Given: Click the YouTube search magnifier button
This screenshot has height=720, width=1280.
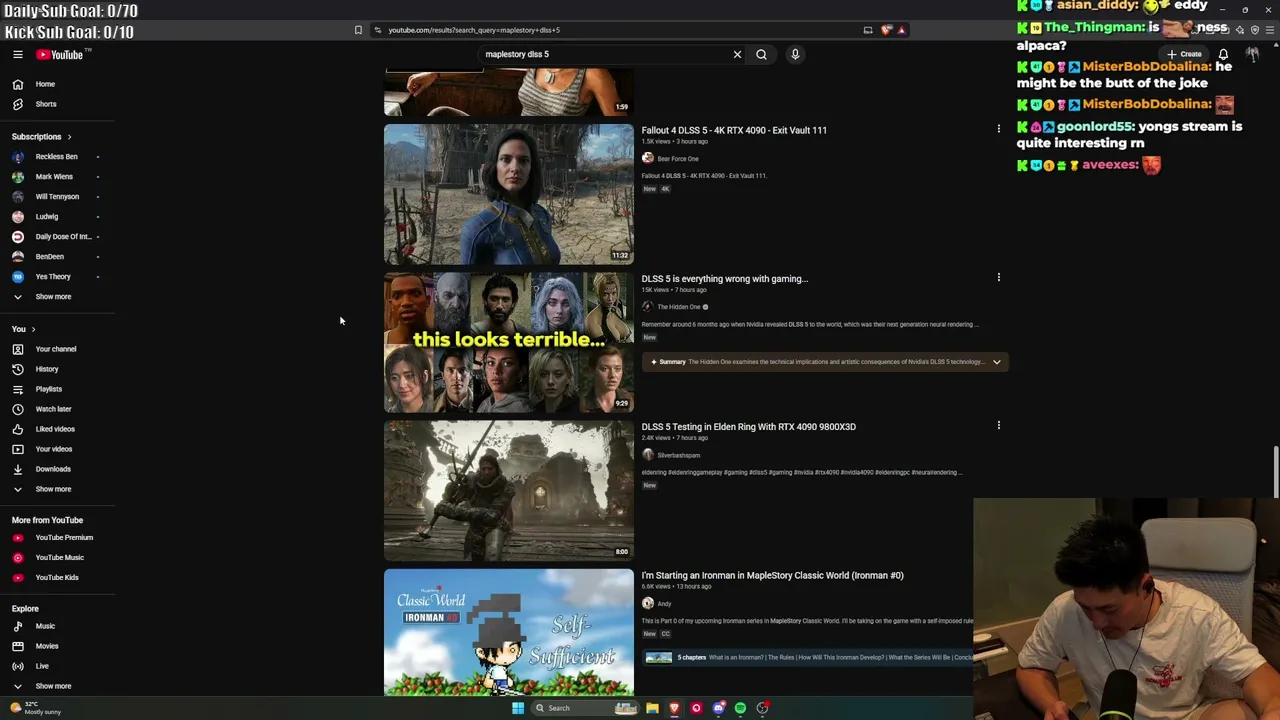Looking at the screenshot, I should (x=761, y=54).
